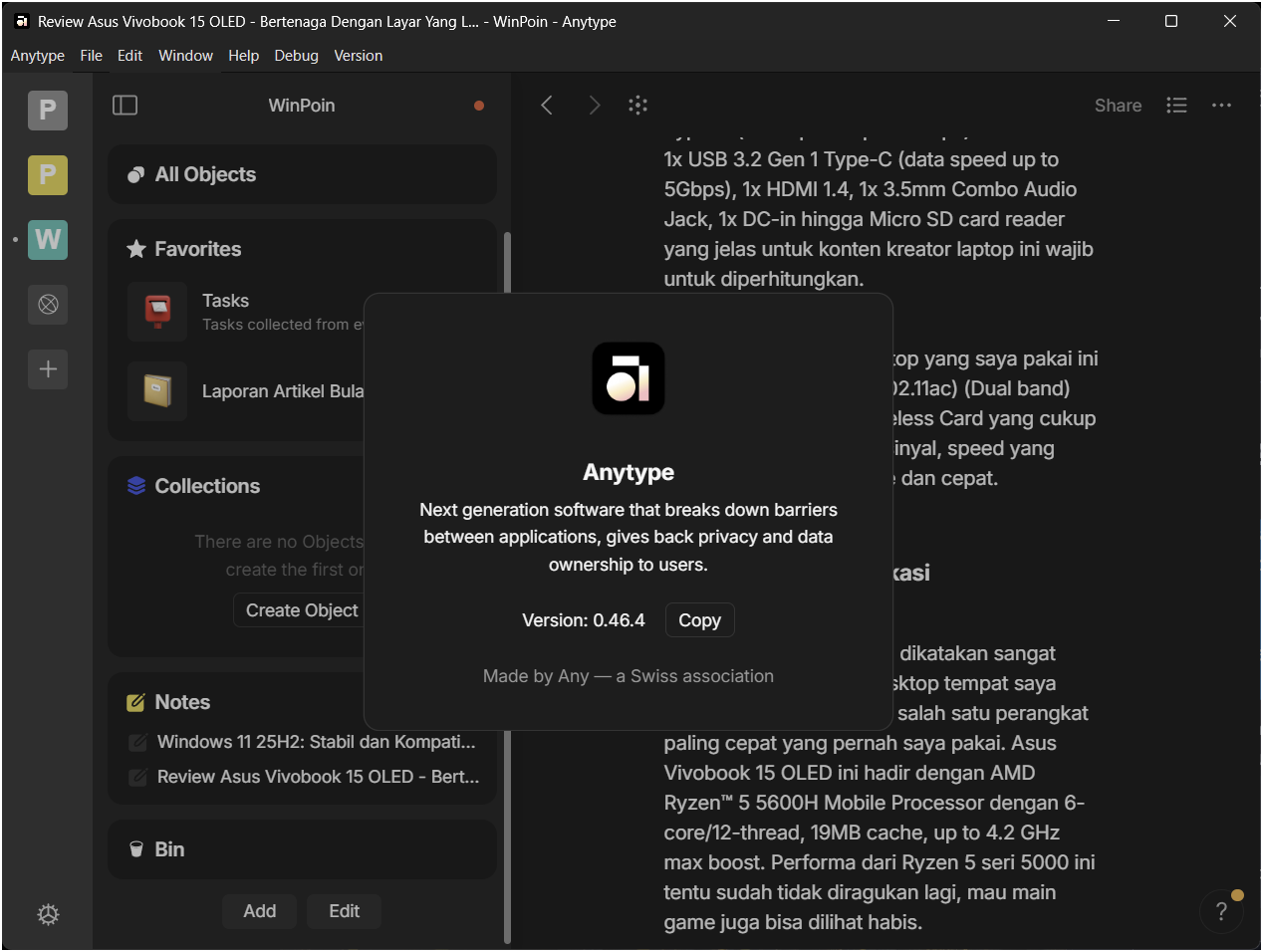This screenshot has height=952, width=1263.
Task: Toggle the sidebar panel icon
Action: point(125,106)
